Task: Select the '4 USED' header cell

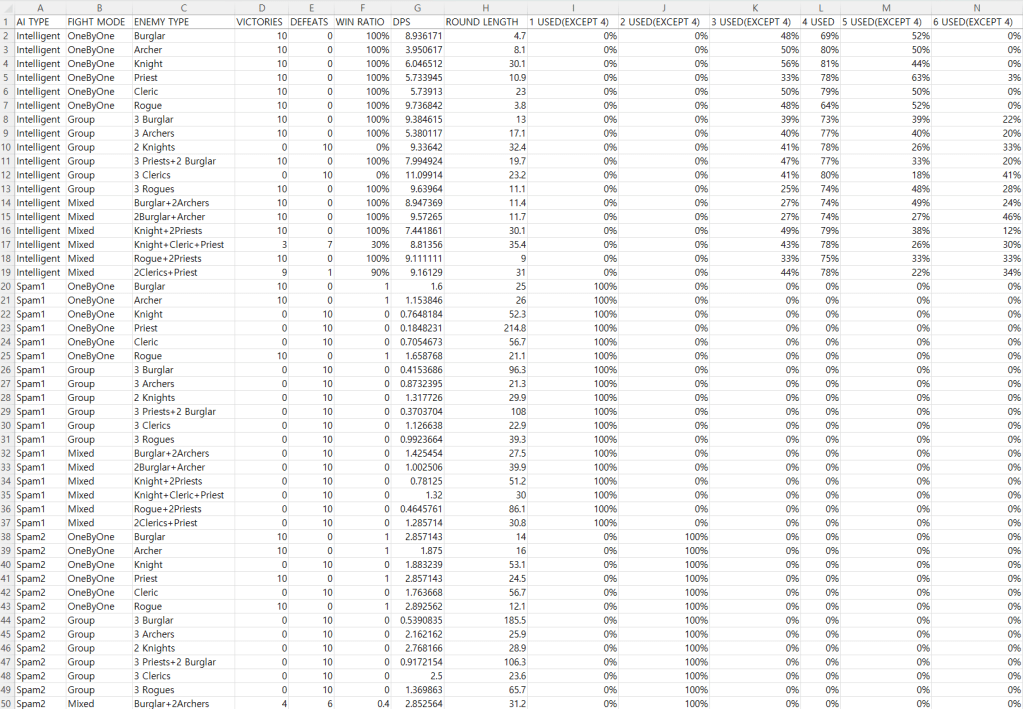Action: coord(818,21)
